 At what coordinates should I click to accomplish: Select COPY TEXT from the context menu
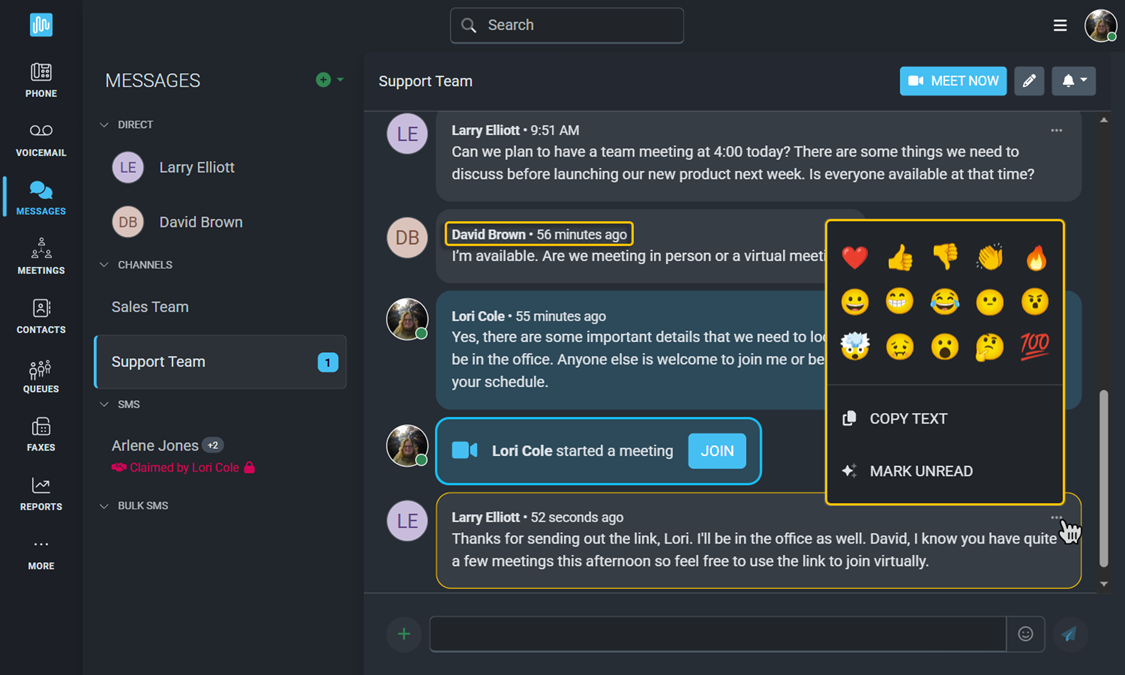point(908,419)
